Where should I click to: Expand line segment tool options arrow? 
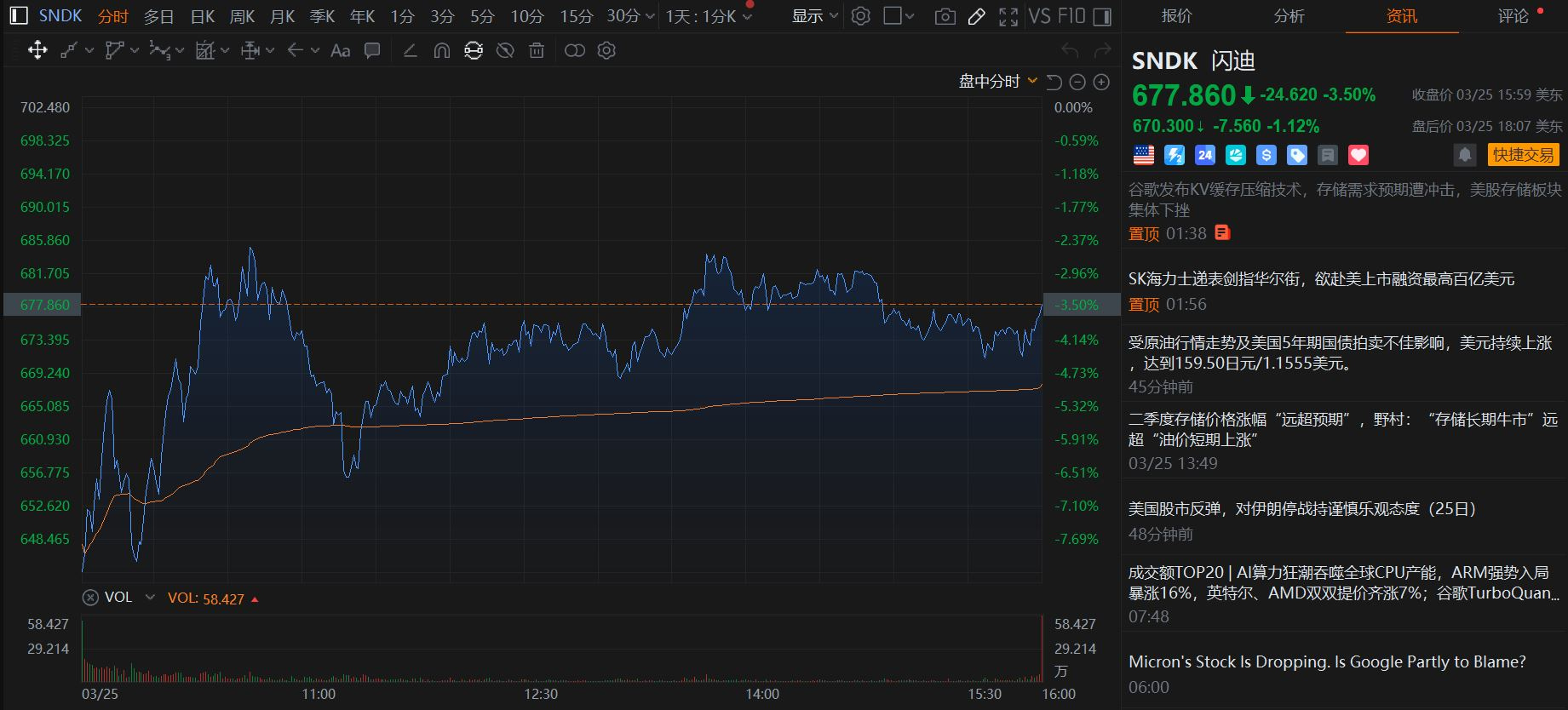(89, 50)
